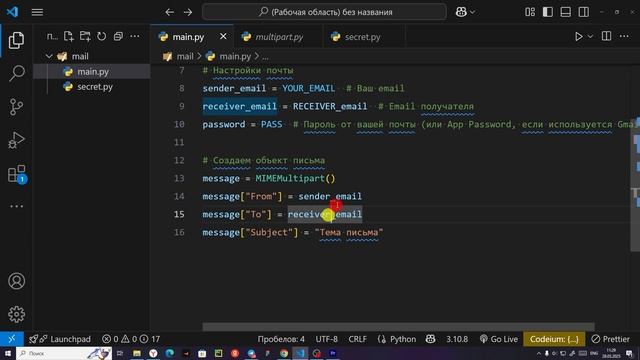Navigate forward with the right arrow
This screenshot has width=640, height=360.
[x=188, y=12]
